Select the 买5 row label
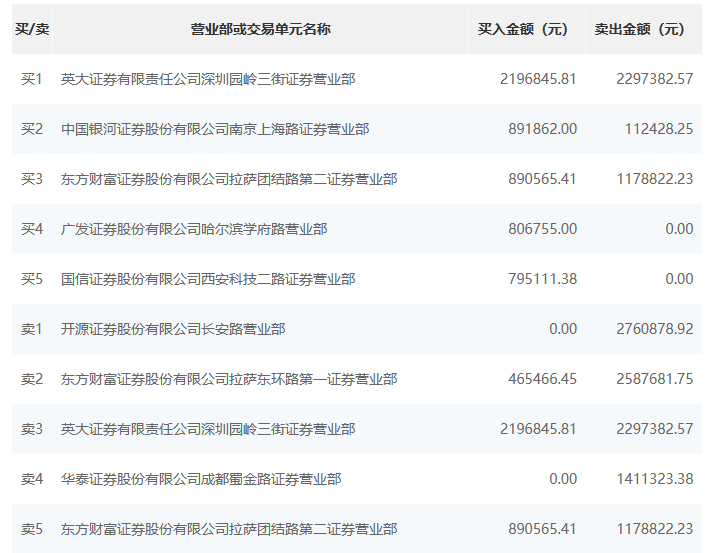 click(x=32, y=279)
